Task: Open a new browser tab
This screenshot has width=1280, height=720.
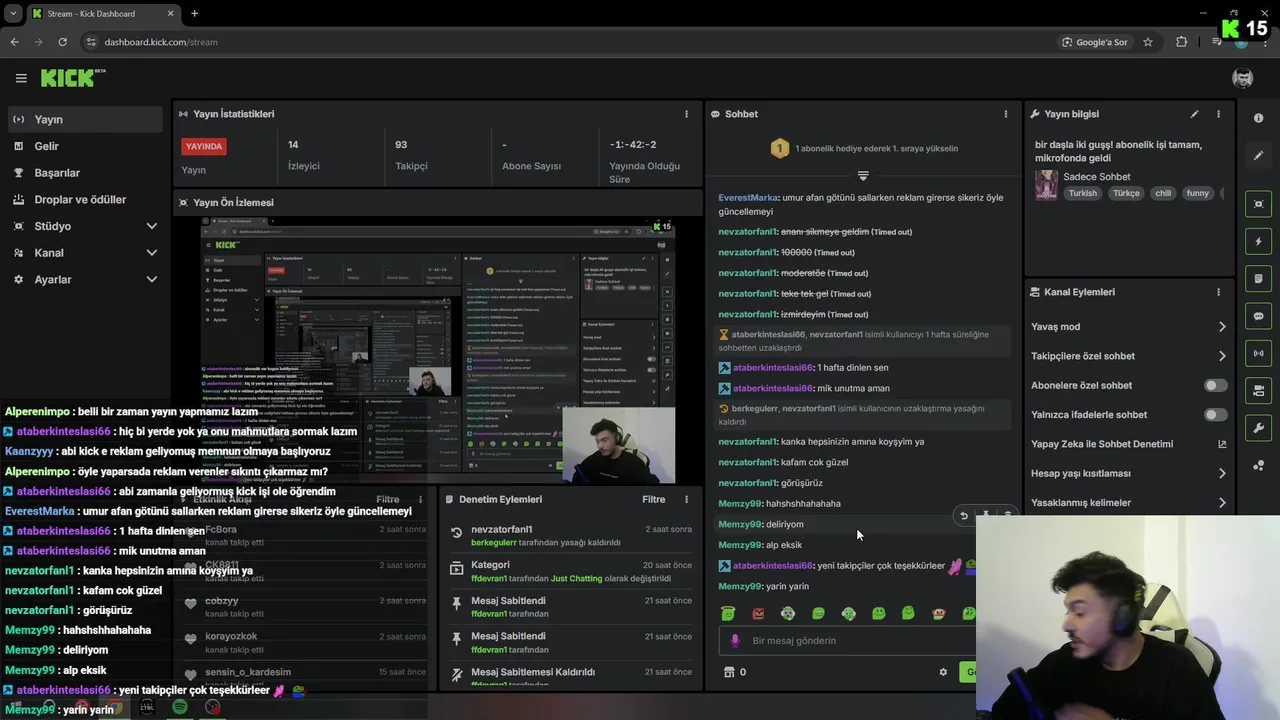Action: point(194,14)
